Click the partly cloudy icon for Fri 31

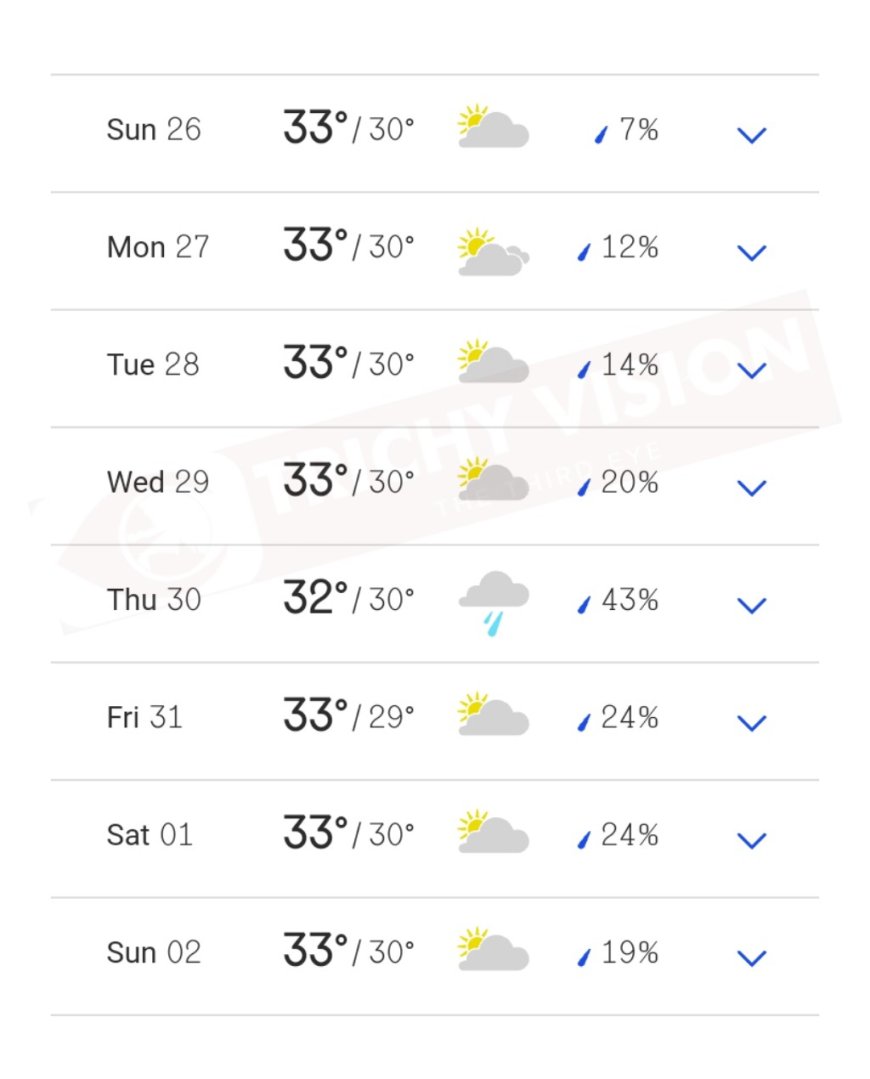492,716
